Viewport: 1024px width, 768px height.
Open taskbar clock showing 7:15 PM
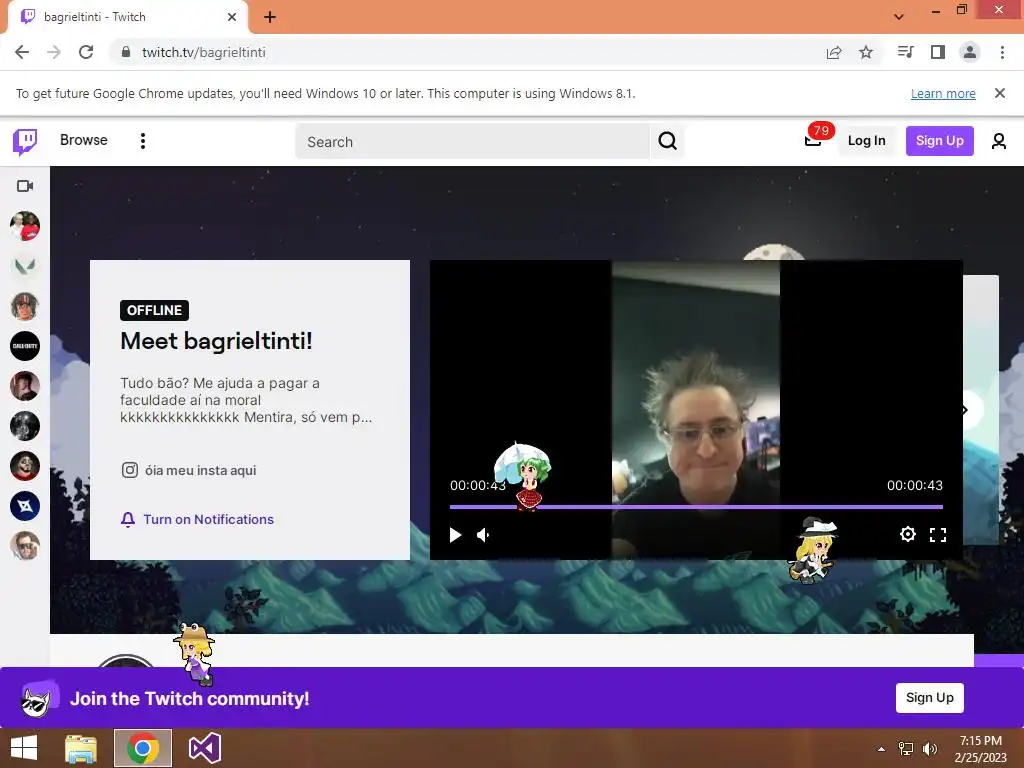tap(980, 748)
